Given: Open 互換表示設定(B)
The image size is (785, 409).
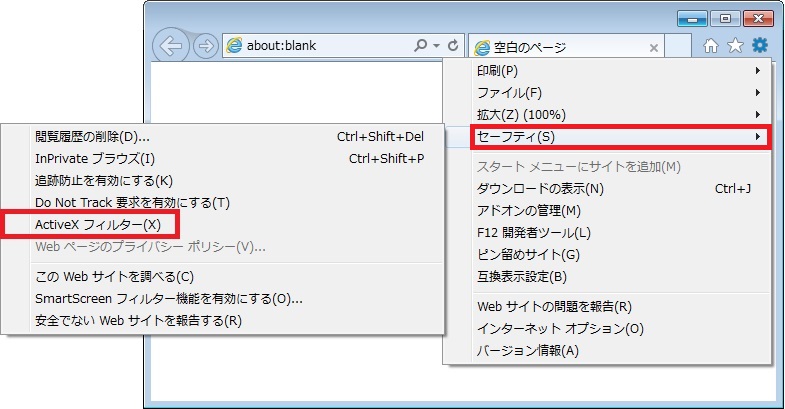Looking at the screenshot, I should 607,277.
